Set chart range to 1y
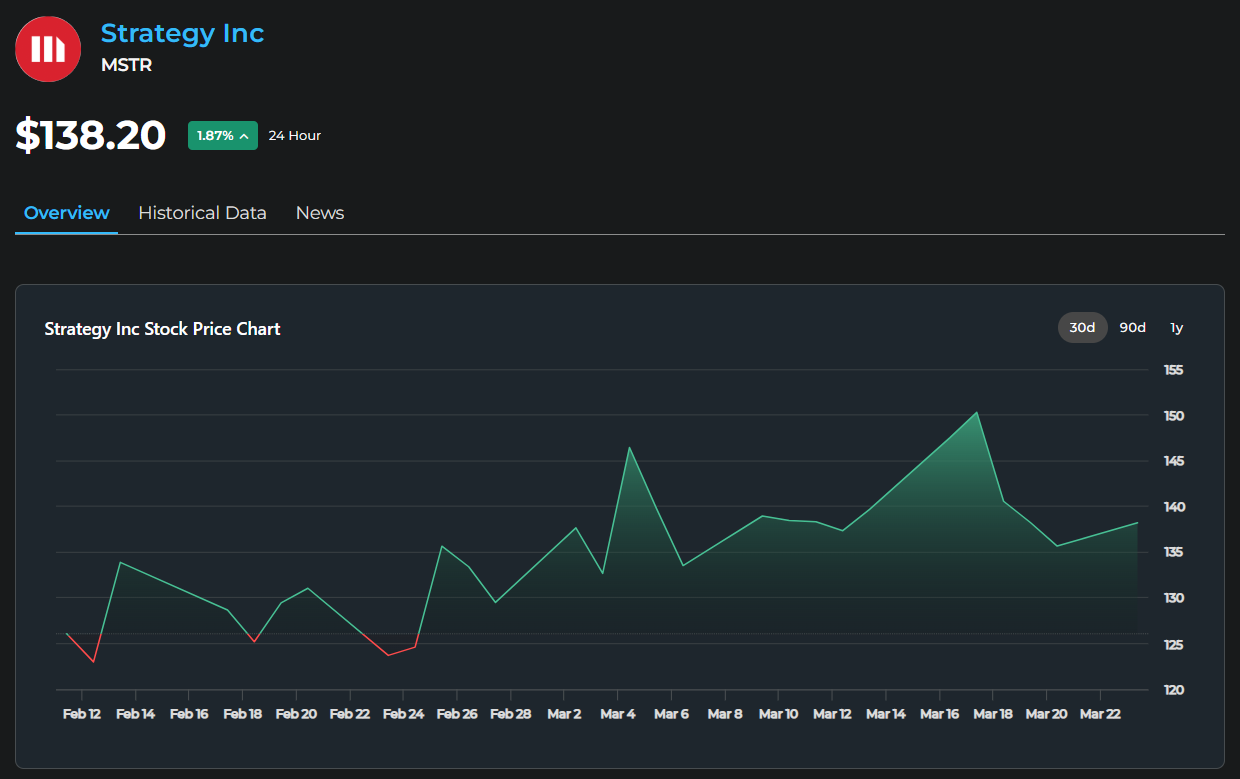The image size is (1240, 779). click(1176, 328)
